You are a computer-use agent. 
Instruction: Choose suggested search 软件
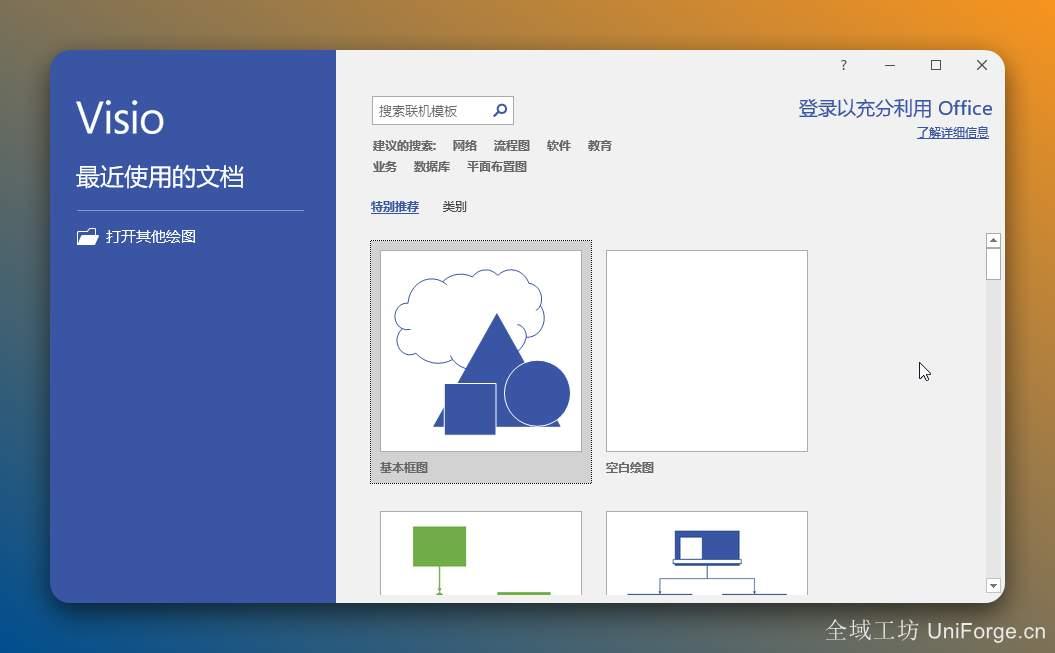pos(558,146)
